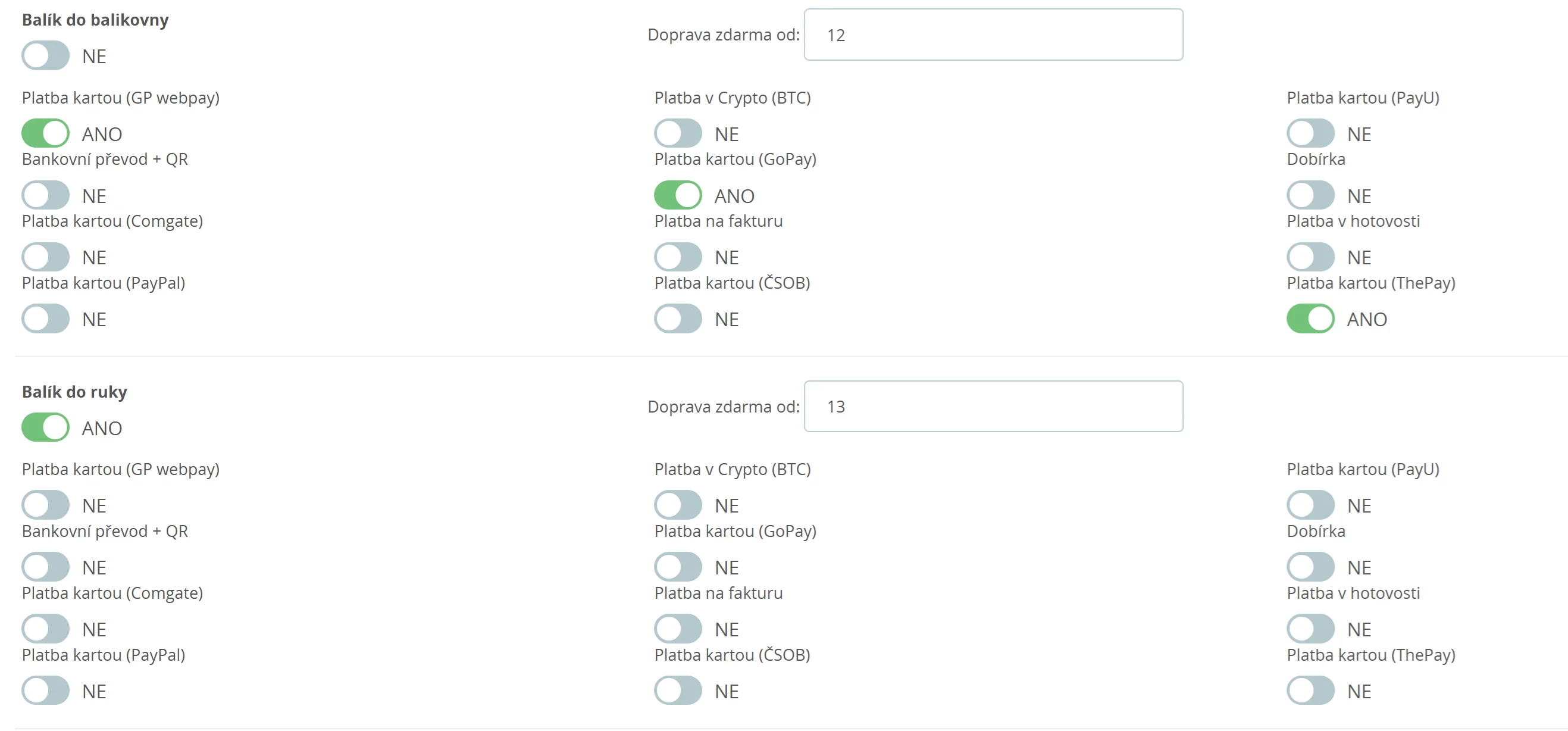Viewport: 1568px width, 731px height.
Task: Turn on Dobírka for Balík do ruky
Action: pos(1310,567)
